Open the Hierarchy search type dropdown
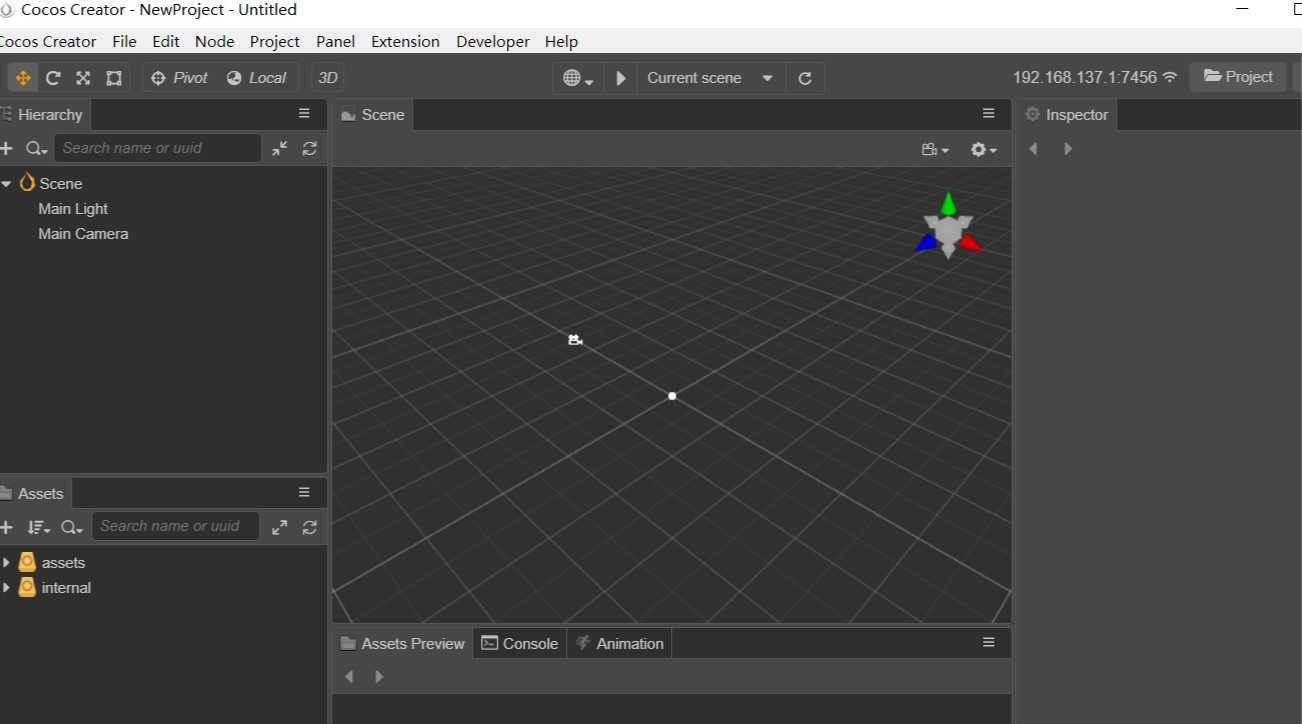Screen dimensions: 1302x724 [x=37, y=148]
